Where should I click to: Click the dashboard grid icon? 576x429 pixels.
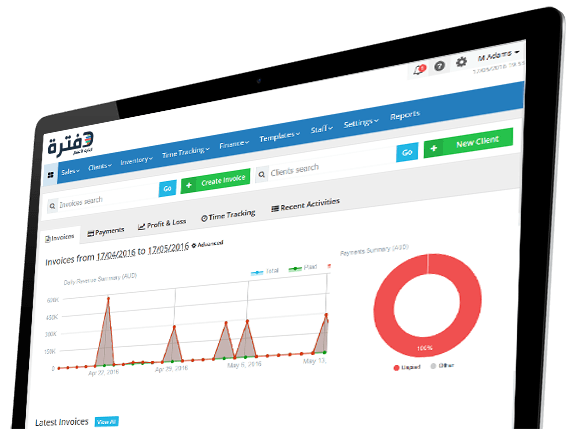coord(51,175)
